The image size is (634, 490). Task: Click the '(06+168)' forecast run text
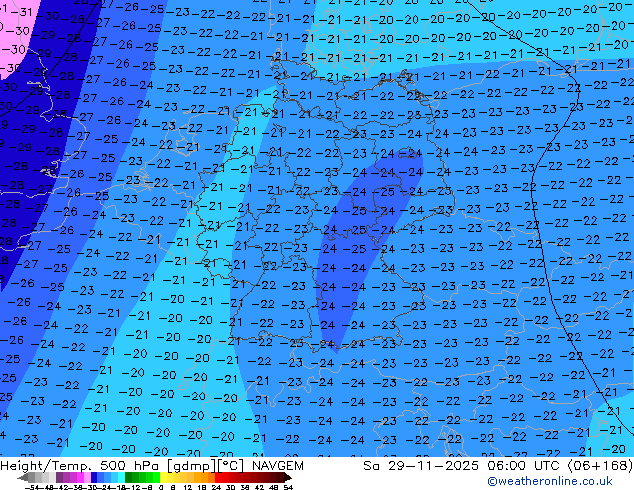[x=601, y=466]
